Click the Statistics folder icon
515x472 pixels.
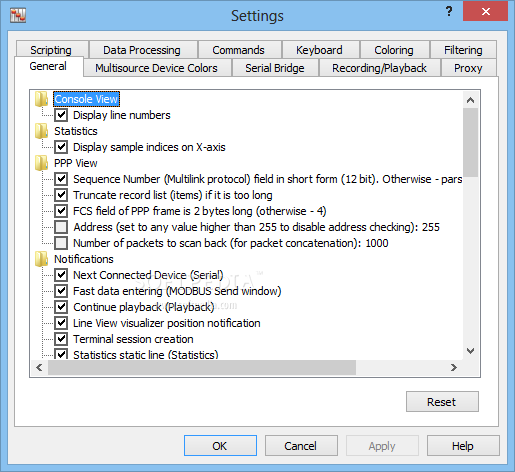tap(41, 131)
